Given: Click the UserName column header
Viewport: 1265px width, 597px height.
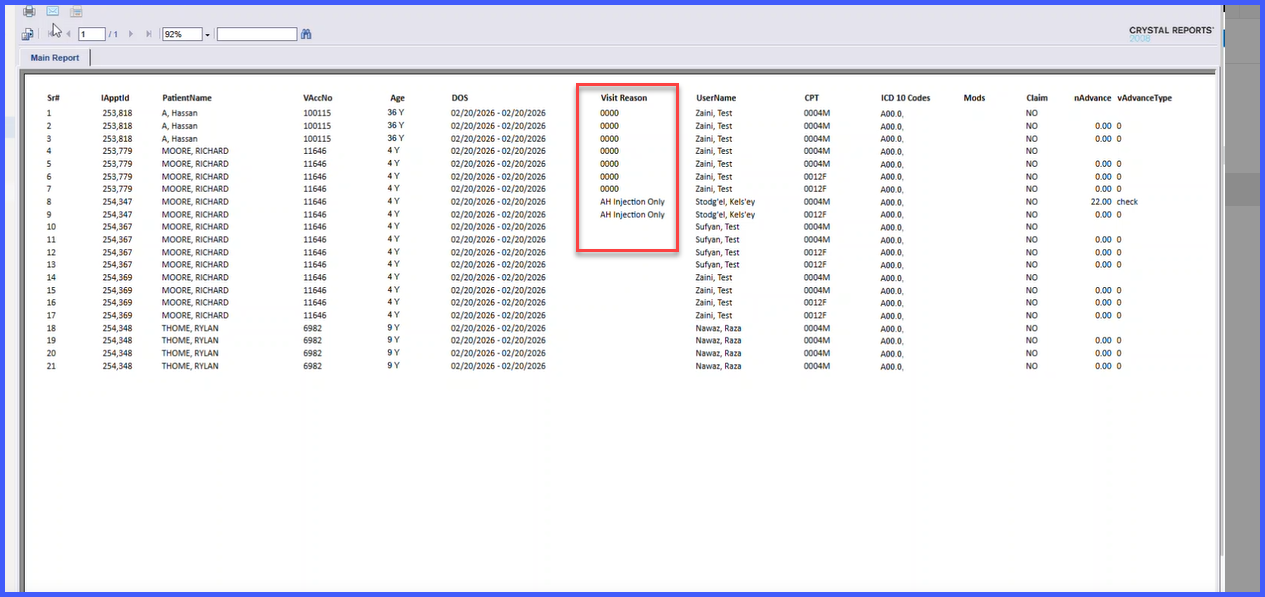Looking at the screenshot, I should [x=716, y=98].
